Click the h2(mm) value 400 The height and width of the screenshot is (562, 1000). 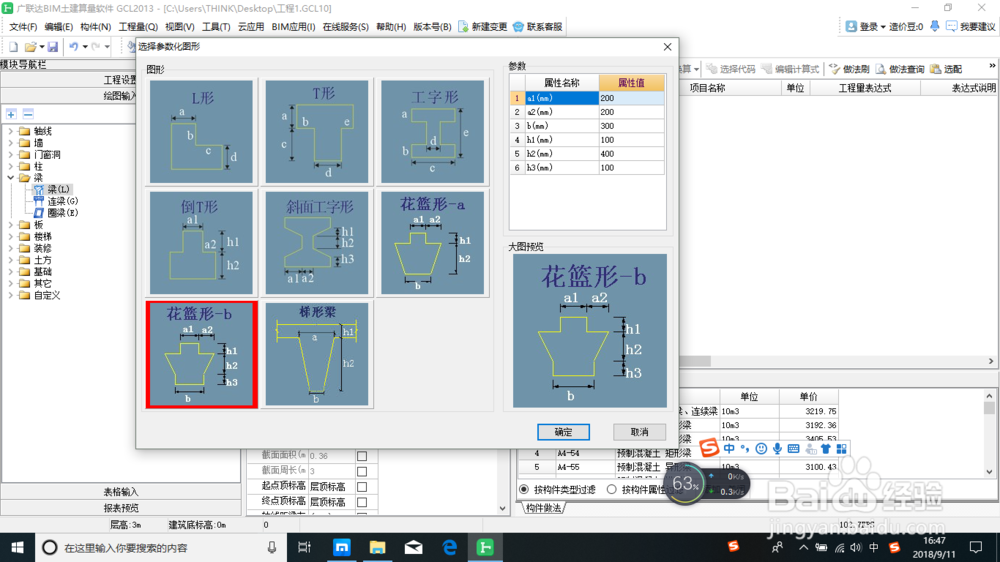pyautogui.click(x=631, y=154)
